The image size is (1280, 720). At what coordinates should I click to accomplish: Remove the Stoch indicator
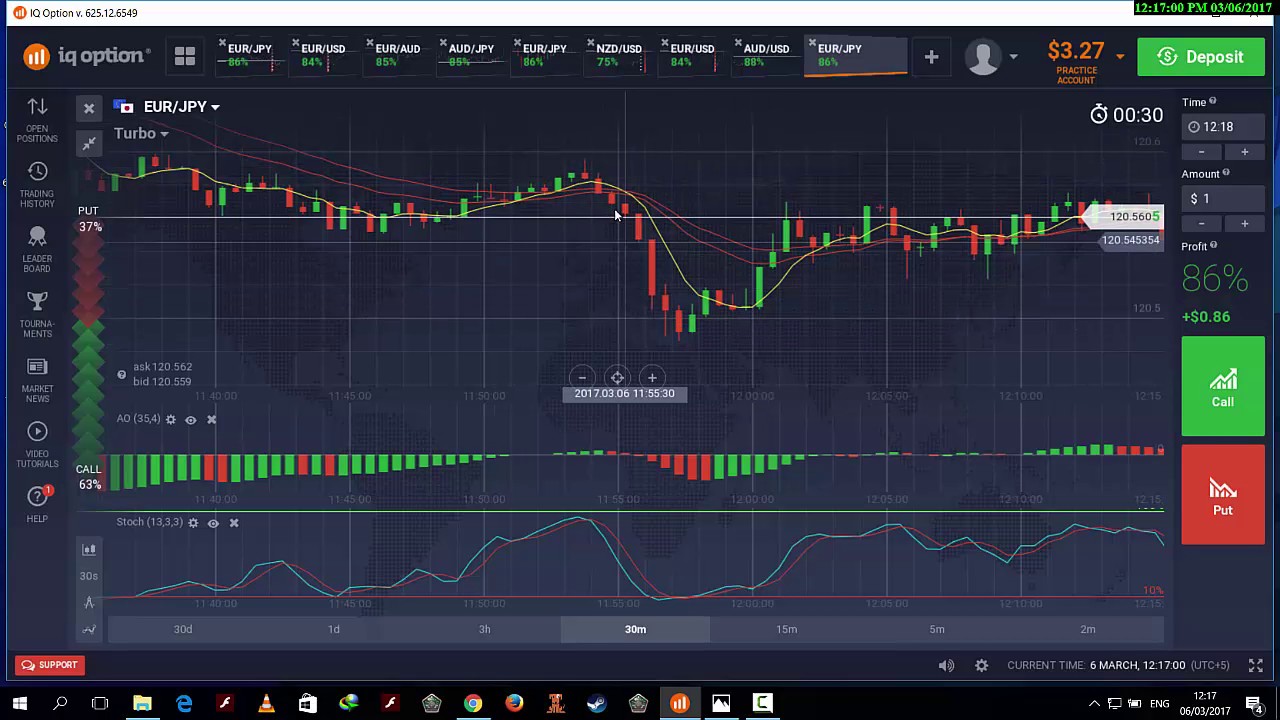click(234, 522)
